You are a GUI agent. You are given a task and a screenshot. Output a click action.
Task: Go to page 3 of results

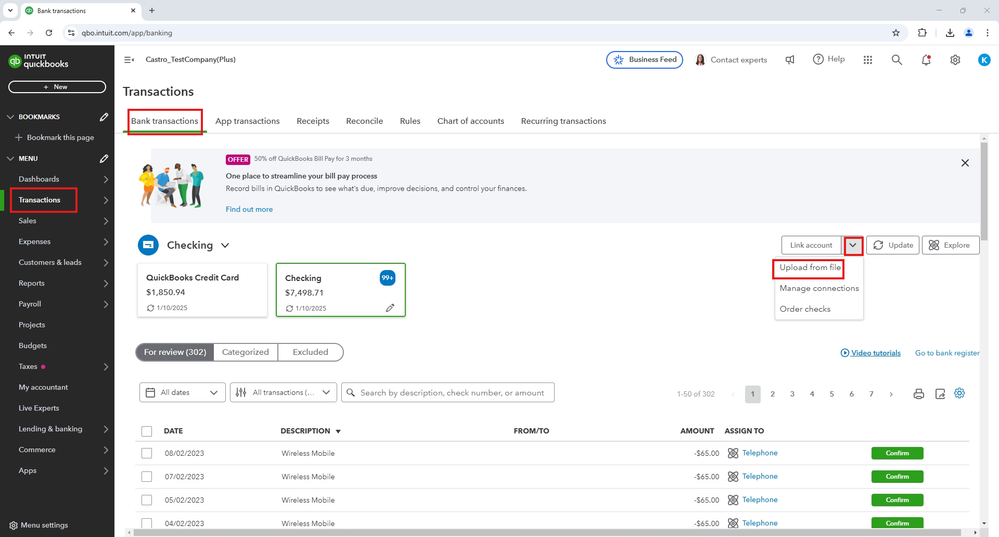point(792,394)
